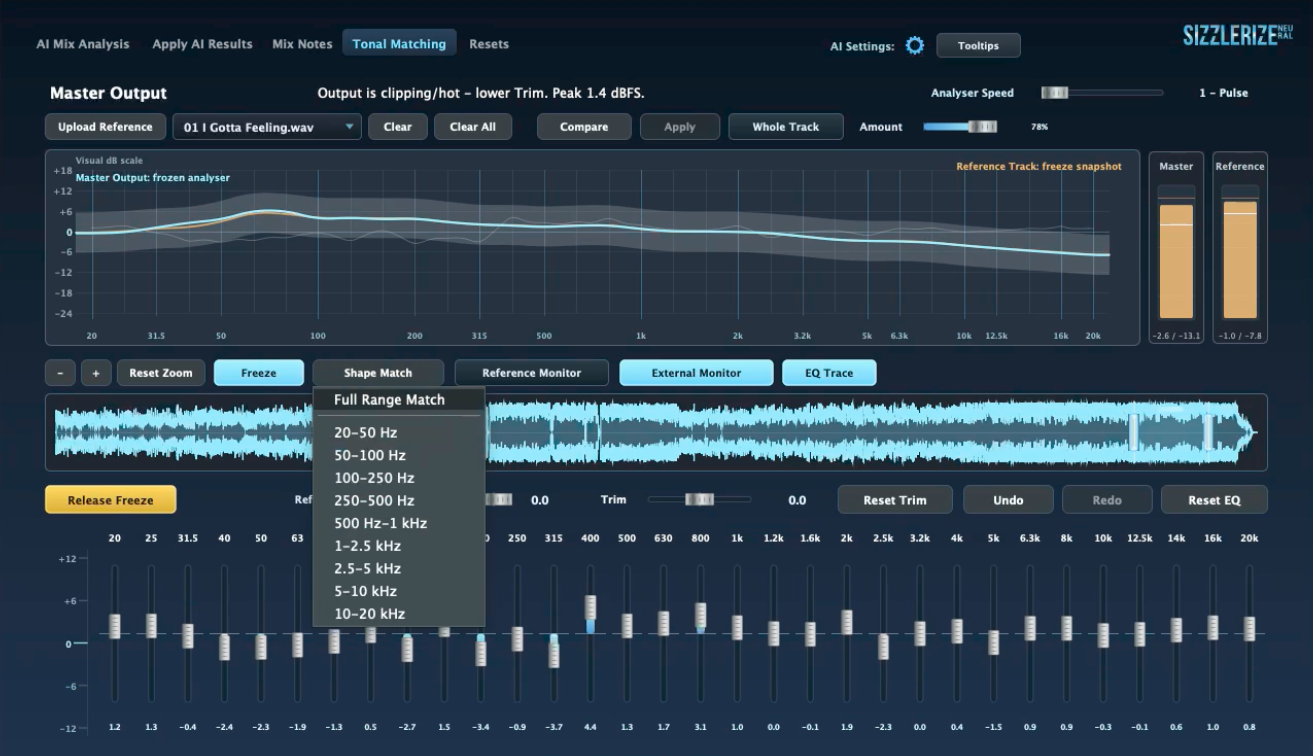
Task: Click the Reset EQ button
Action: tap(1214, 500)
